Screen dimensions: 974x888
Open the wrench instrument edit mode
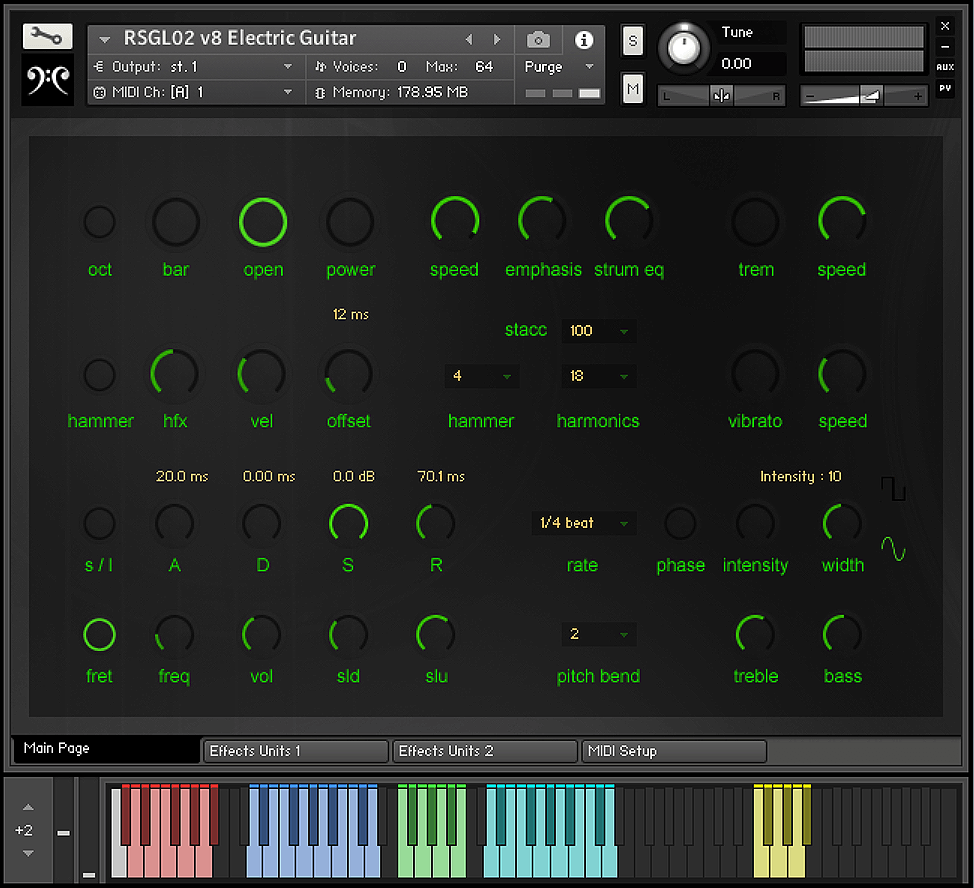point(47,37)
